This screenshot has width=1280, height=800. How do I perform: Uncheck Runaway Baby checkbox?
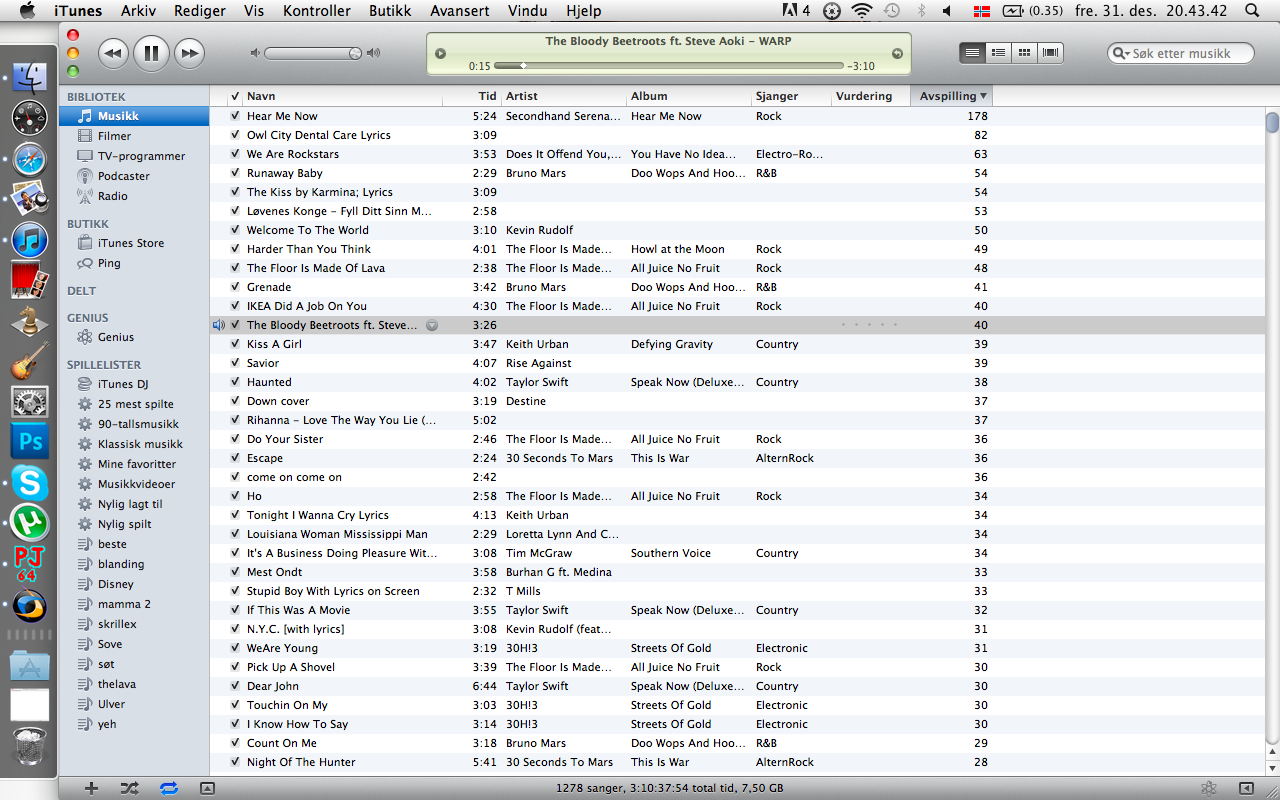235,173
